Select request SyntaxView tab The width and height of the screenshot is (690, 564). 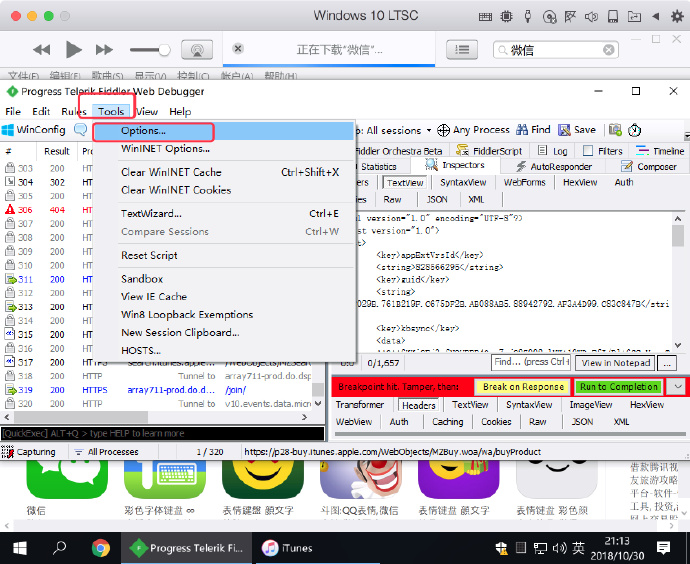463,183
